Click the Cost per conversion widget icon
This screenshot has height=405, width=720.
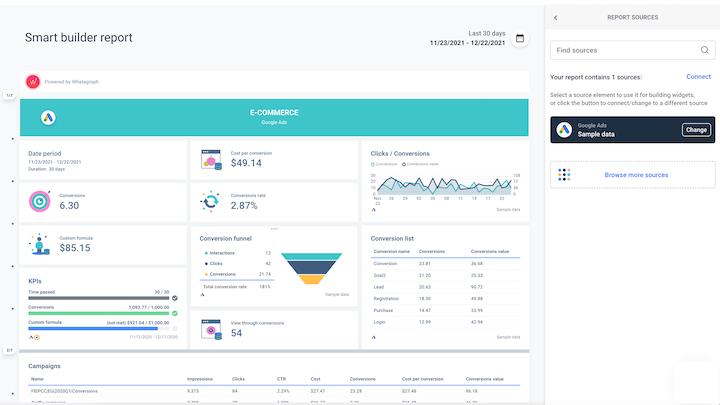pos(211,159)
